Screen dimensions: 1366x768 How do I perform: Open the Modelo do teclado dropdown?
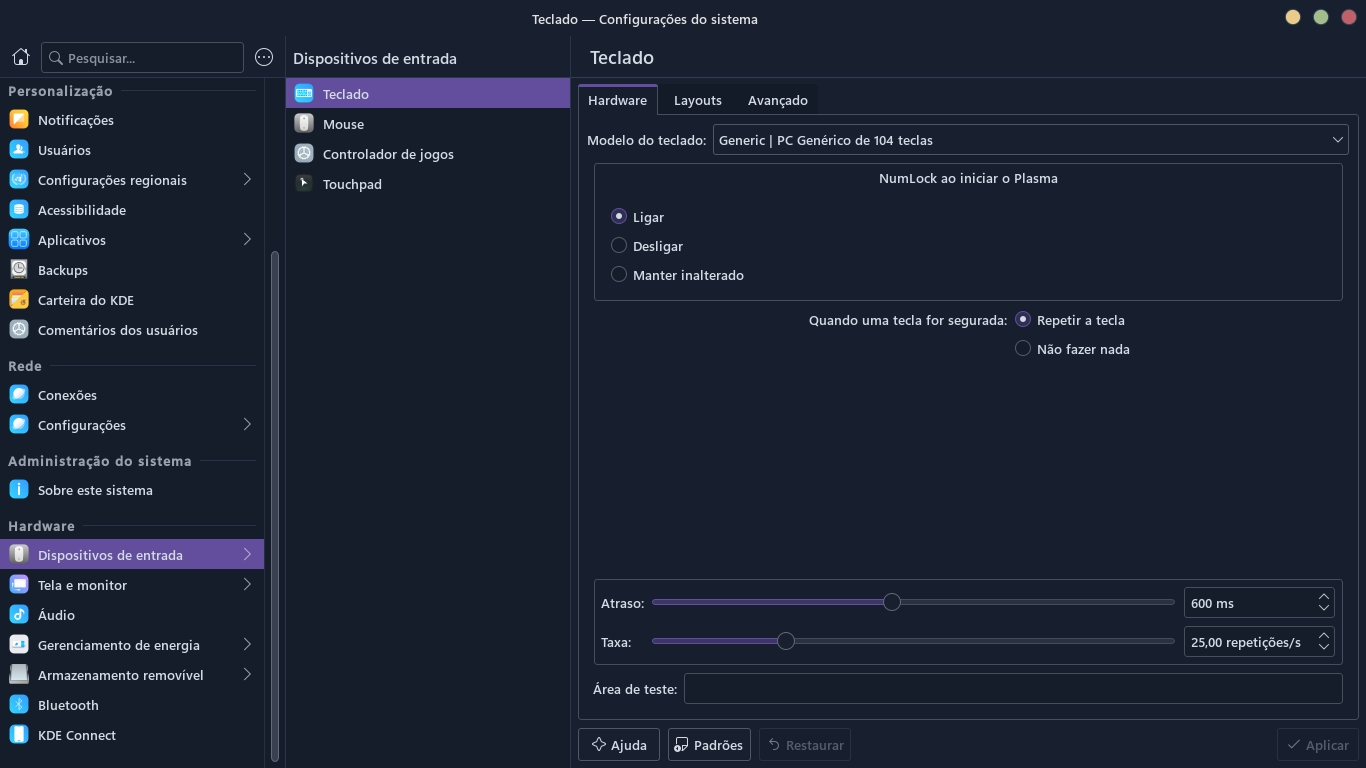tap(1030, 140)
